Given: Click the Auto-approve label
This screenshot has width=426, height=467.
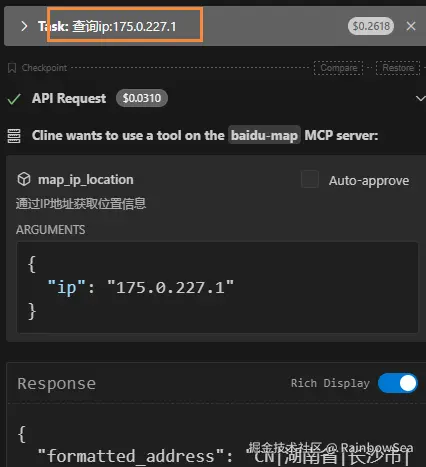Looking at the screenshot, I should [369, 181].
